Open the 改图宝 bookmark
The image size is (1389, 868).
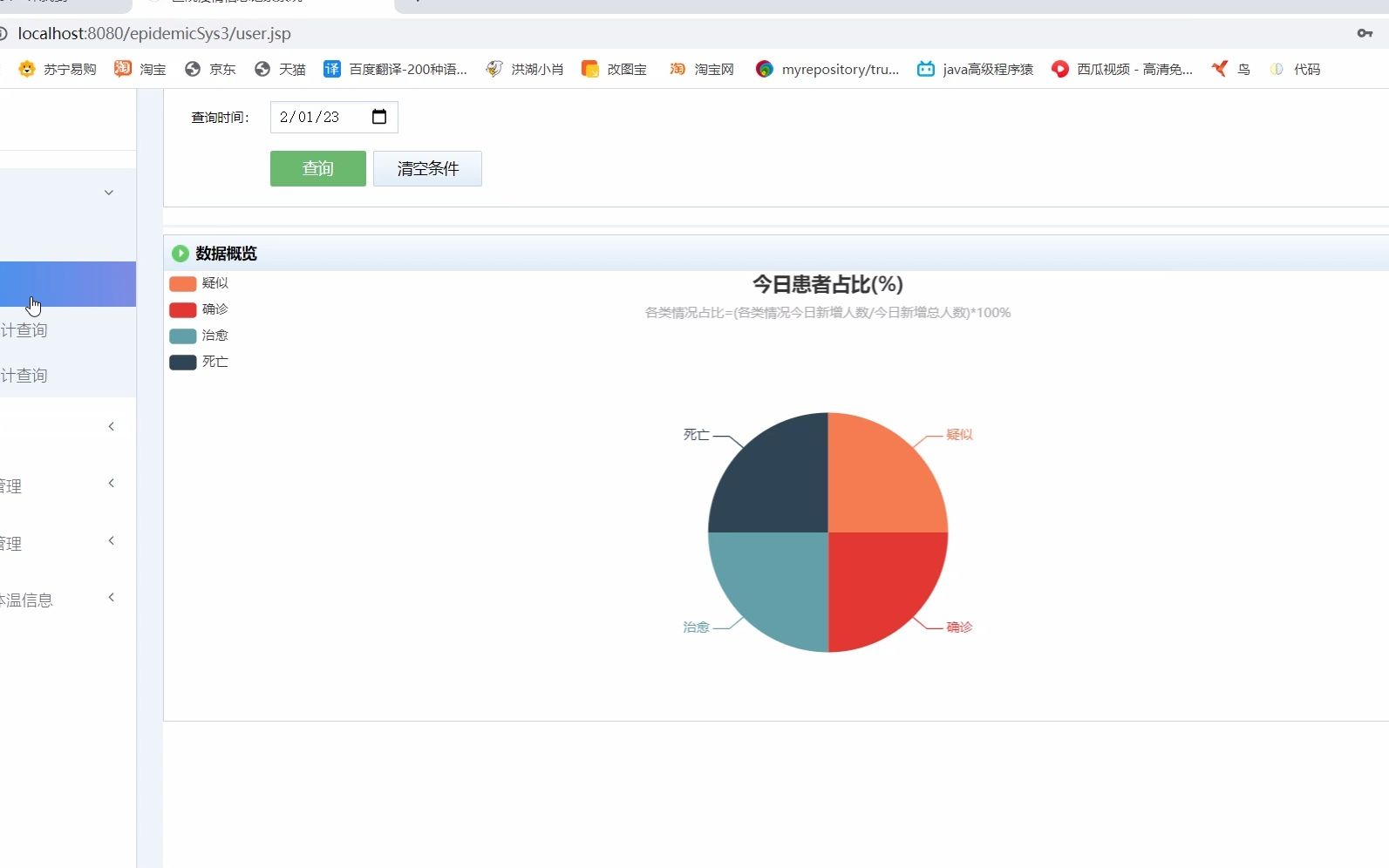tap(615, 69)
